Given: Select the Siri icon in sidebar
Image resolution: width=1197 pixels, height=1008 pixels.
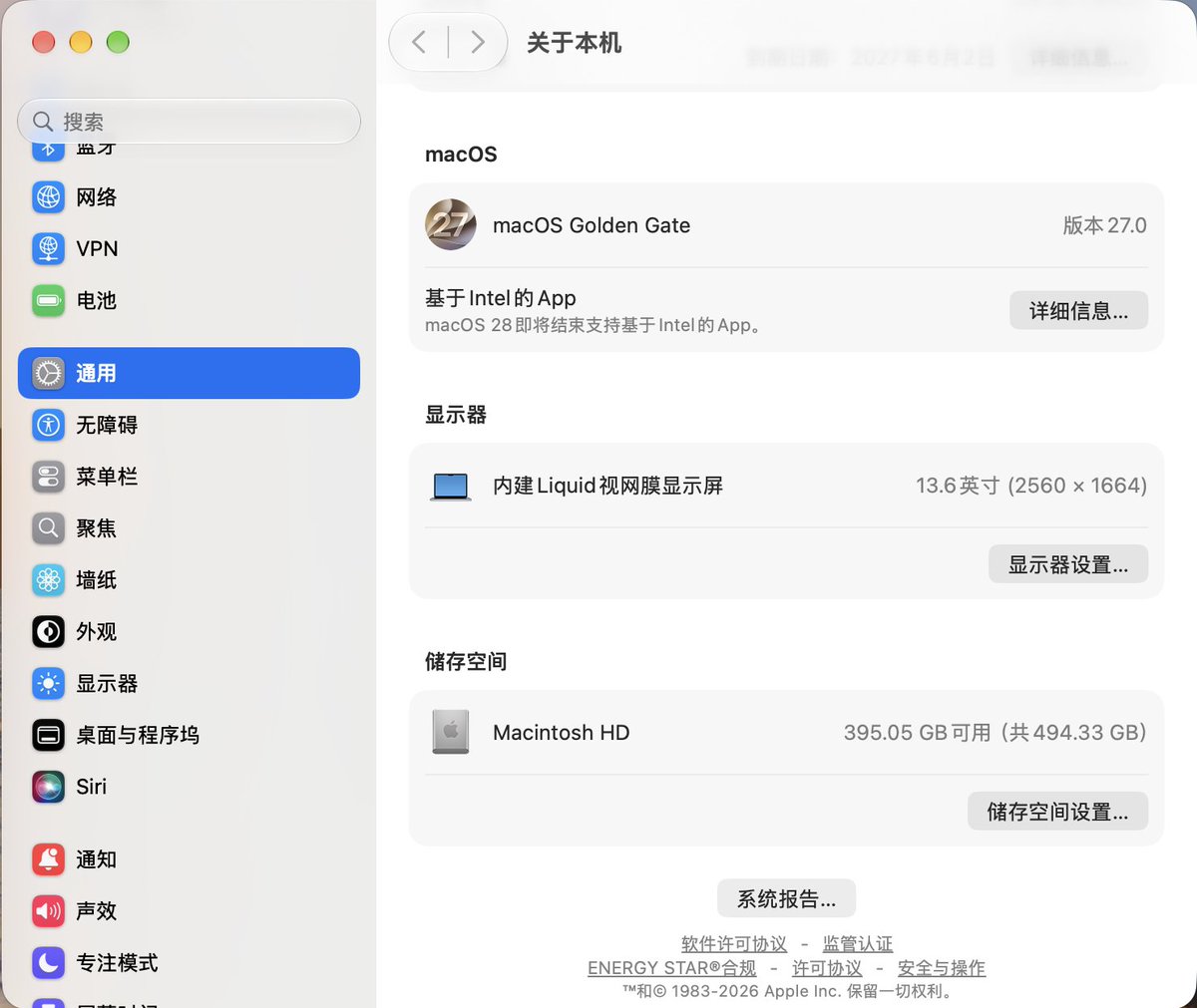Looking at the screenshot, I should coord(48,787).
